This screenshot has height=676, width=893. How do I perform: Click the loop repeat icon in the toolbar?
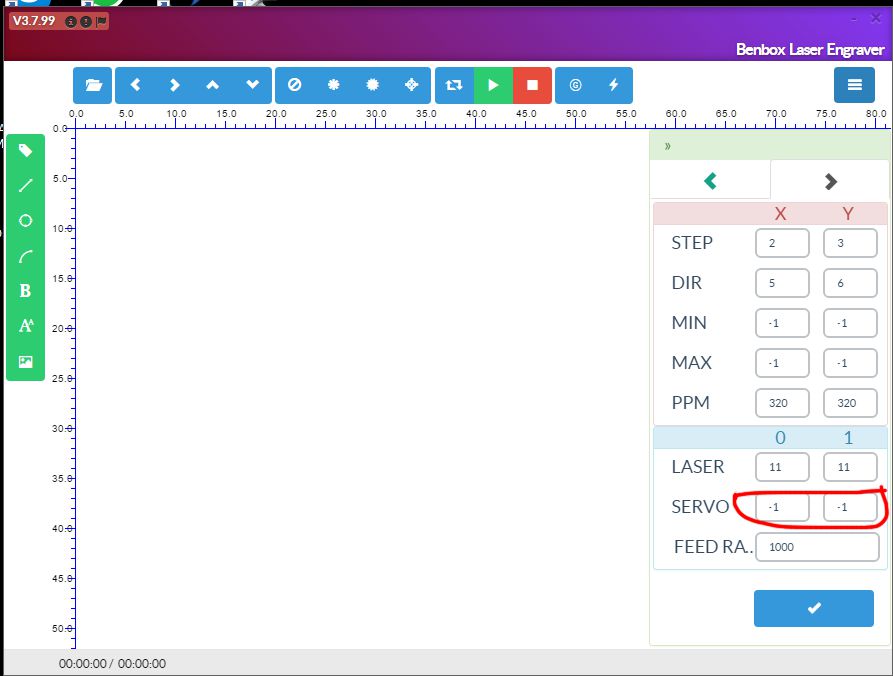pos(454,85)
